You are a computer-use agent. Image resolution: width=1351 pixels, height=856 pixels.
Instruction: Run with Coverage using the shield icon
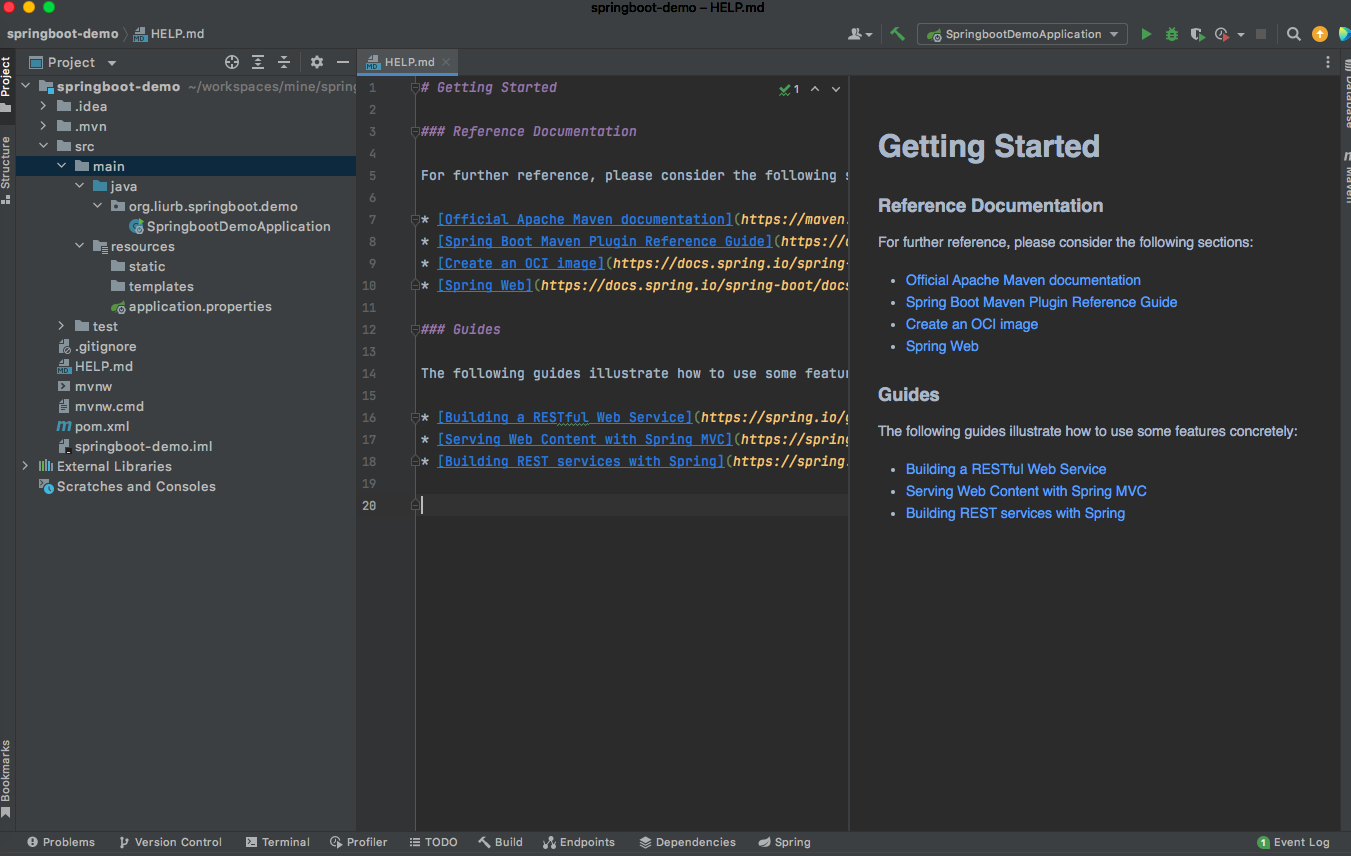[x=1197, y=34]
